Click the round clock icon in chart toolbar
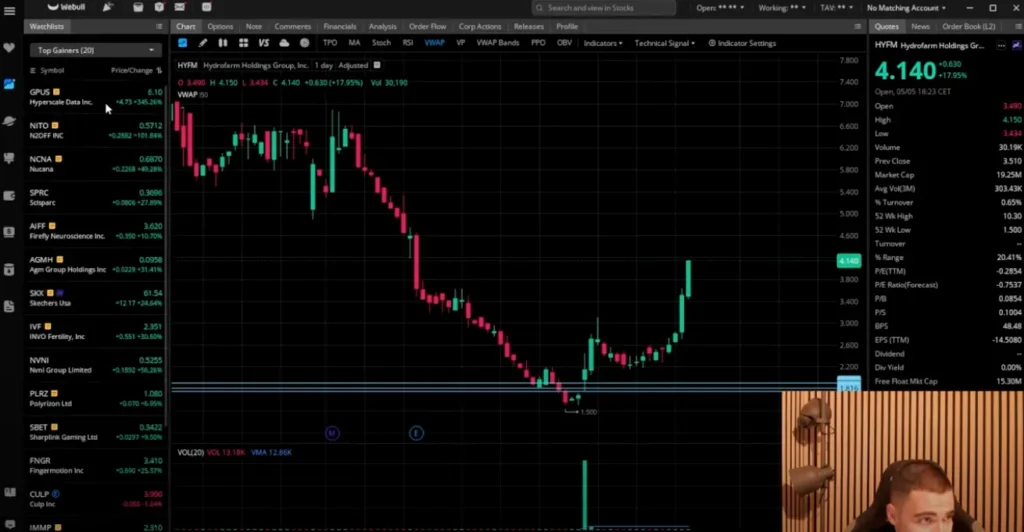The width and height of the screenshot is (1024, 532). click(304, 43)
